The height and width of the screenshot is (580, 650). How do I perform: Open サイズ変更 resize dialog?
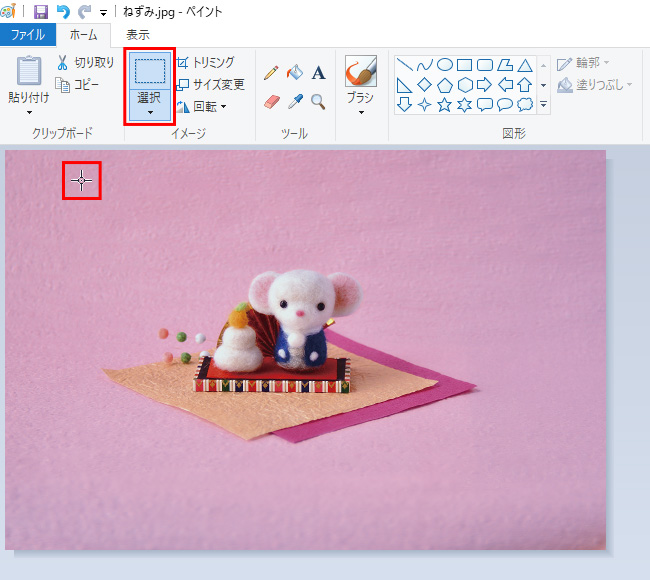tap(211, 85)
